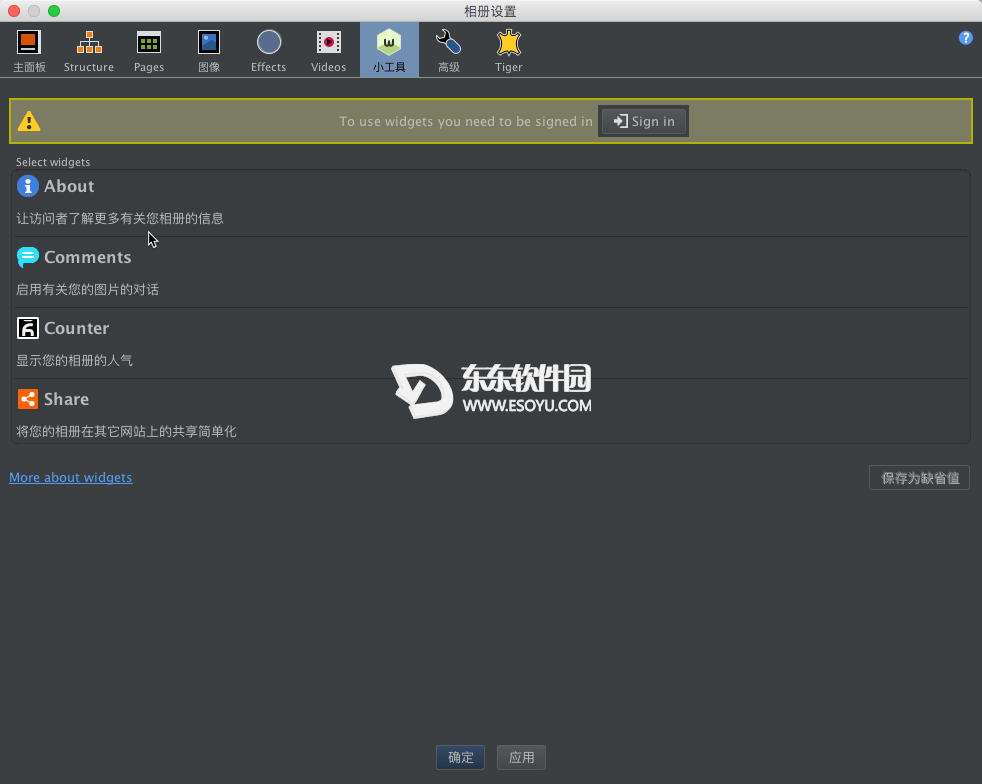
Task: Click the 应用 apply button
Action: coord(521,758)
